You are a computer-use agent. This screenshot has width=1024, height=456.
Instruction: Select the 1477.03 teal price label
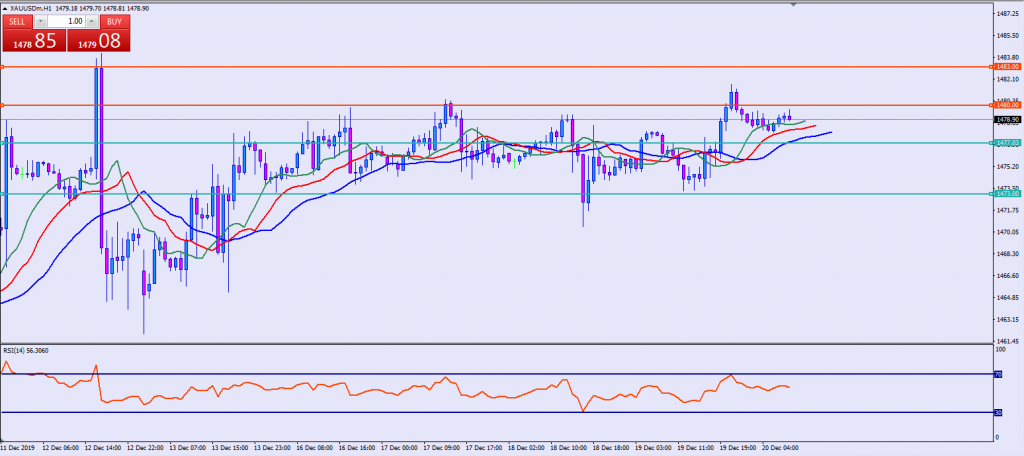pyautogui.click(x=1006, y=142)
